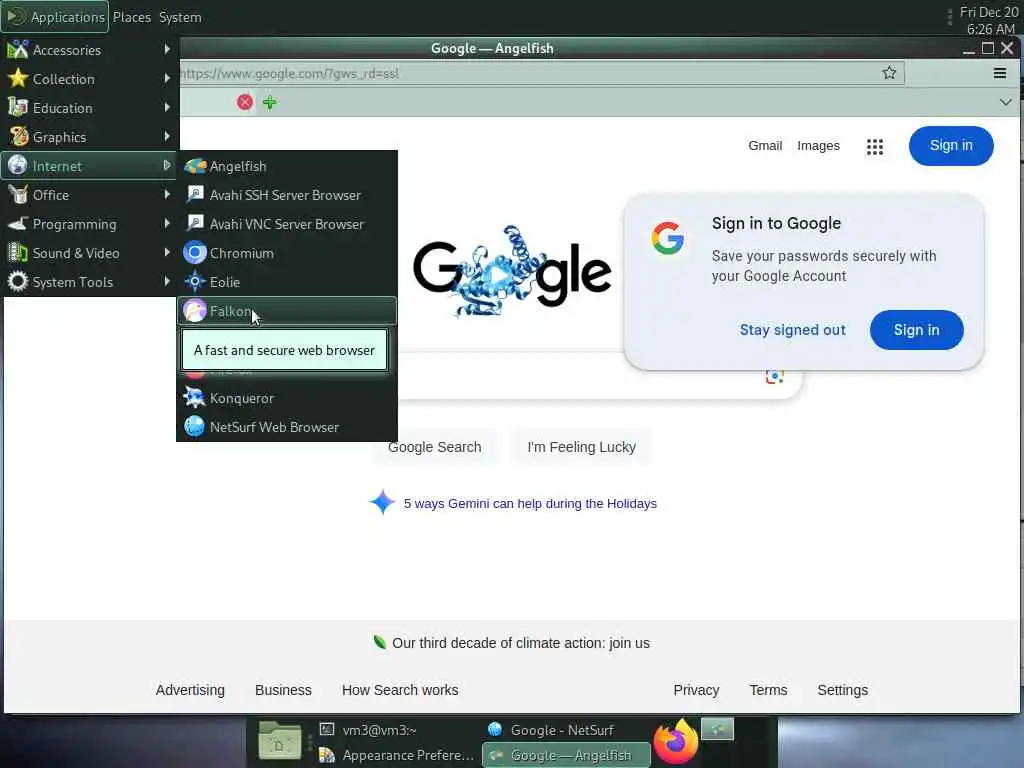Image resolution: width=1024 pixels, height=768 pixels.
Task: Close the current tab with red X
Action: pos(245,102)
